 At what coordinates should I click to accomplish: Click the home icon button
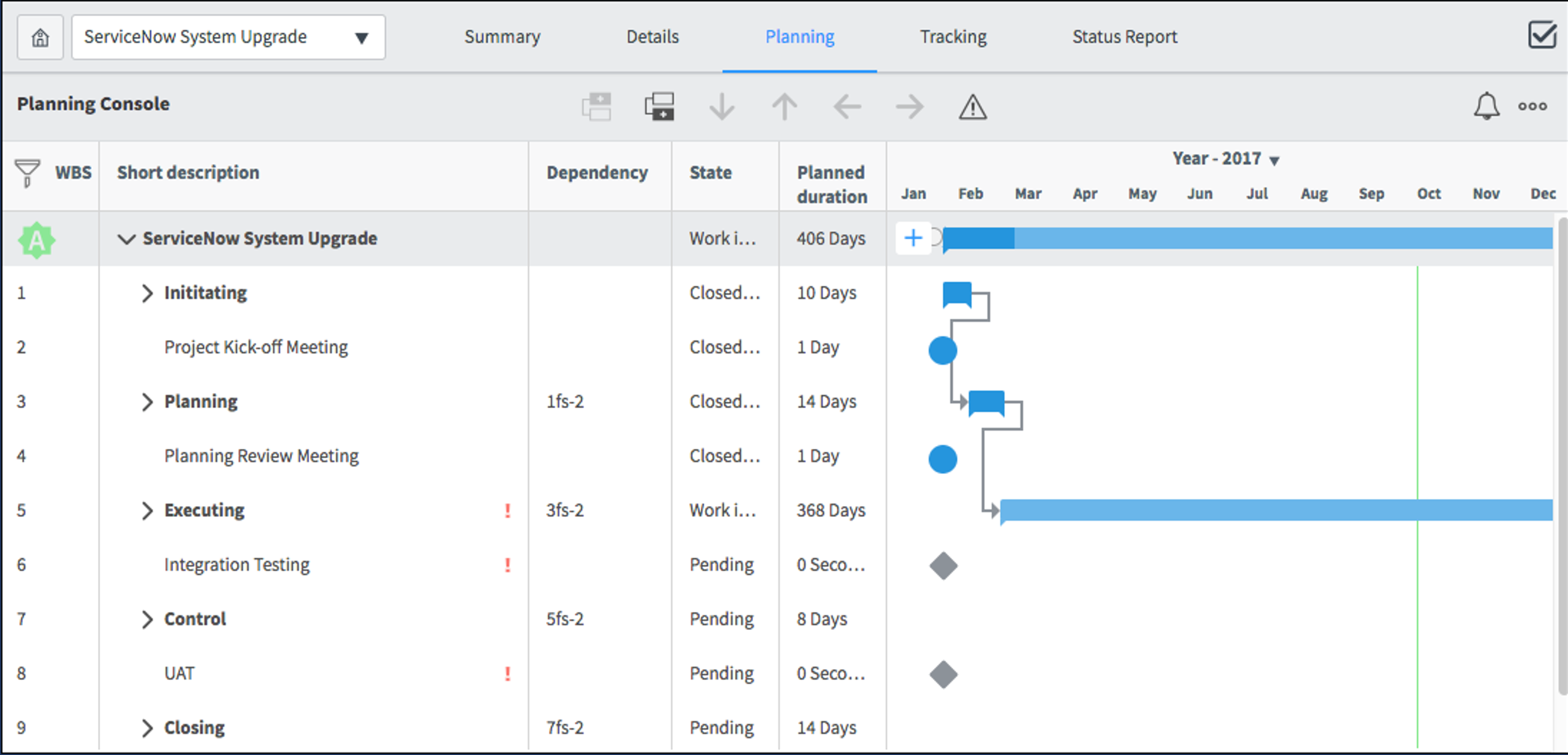tap(40, 38)
